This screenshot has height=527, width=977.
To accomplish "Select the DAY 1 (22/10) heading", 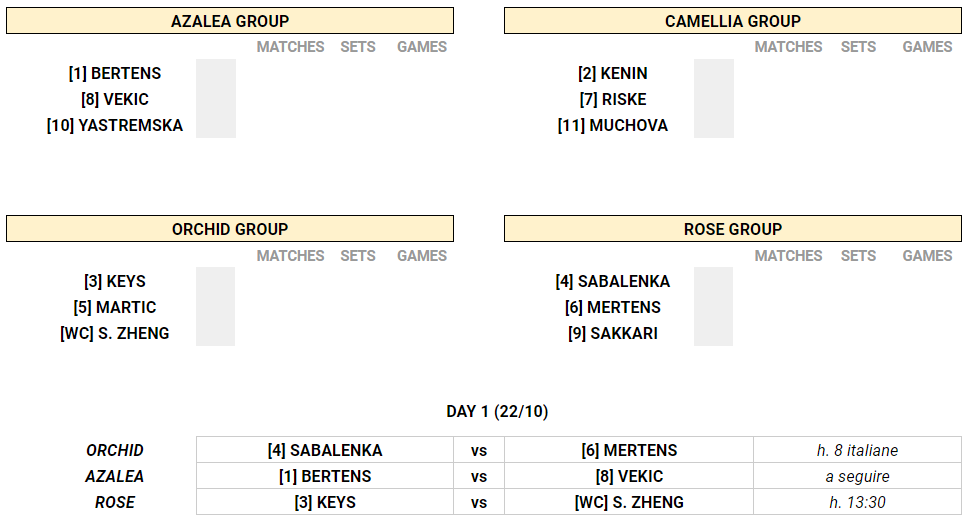I will [x=497, y=411].
